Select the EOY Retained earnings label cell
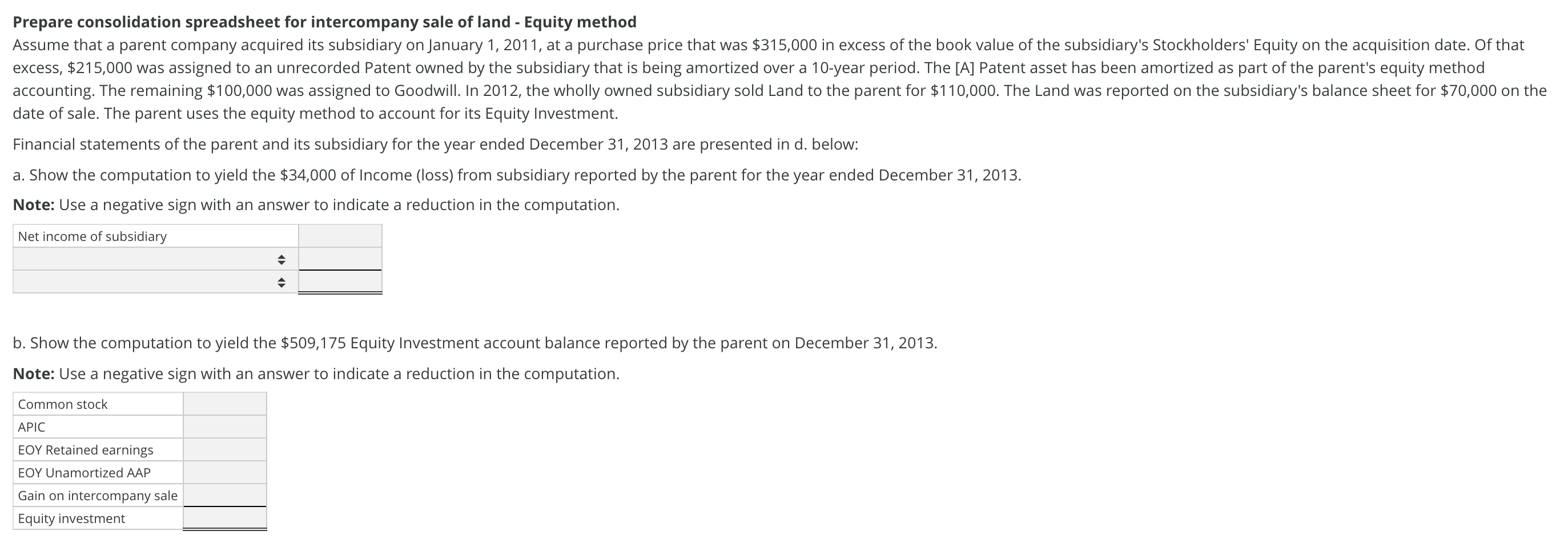Image resolution: width=1568 pixels, height=555 pixels. [98, 450]
